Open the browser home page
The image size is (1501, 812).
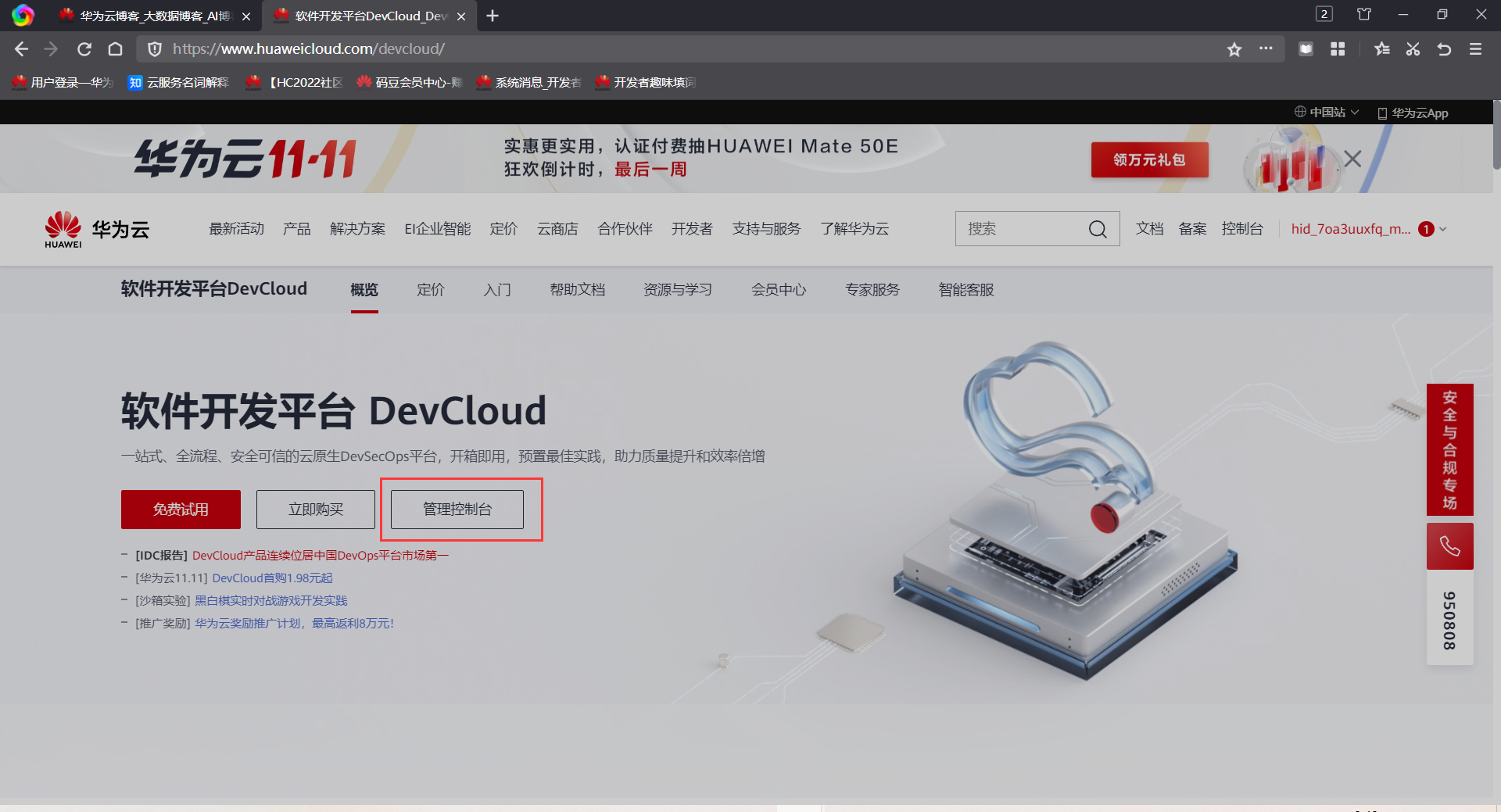click(116, 49)
